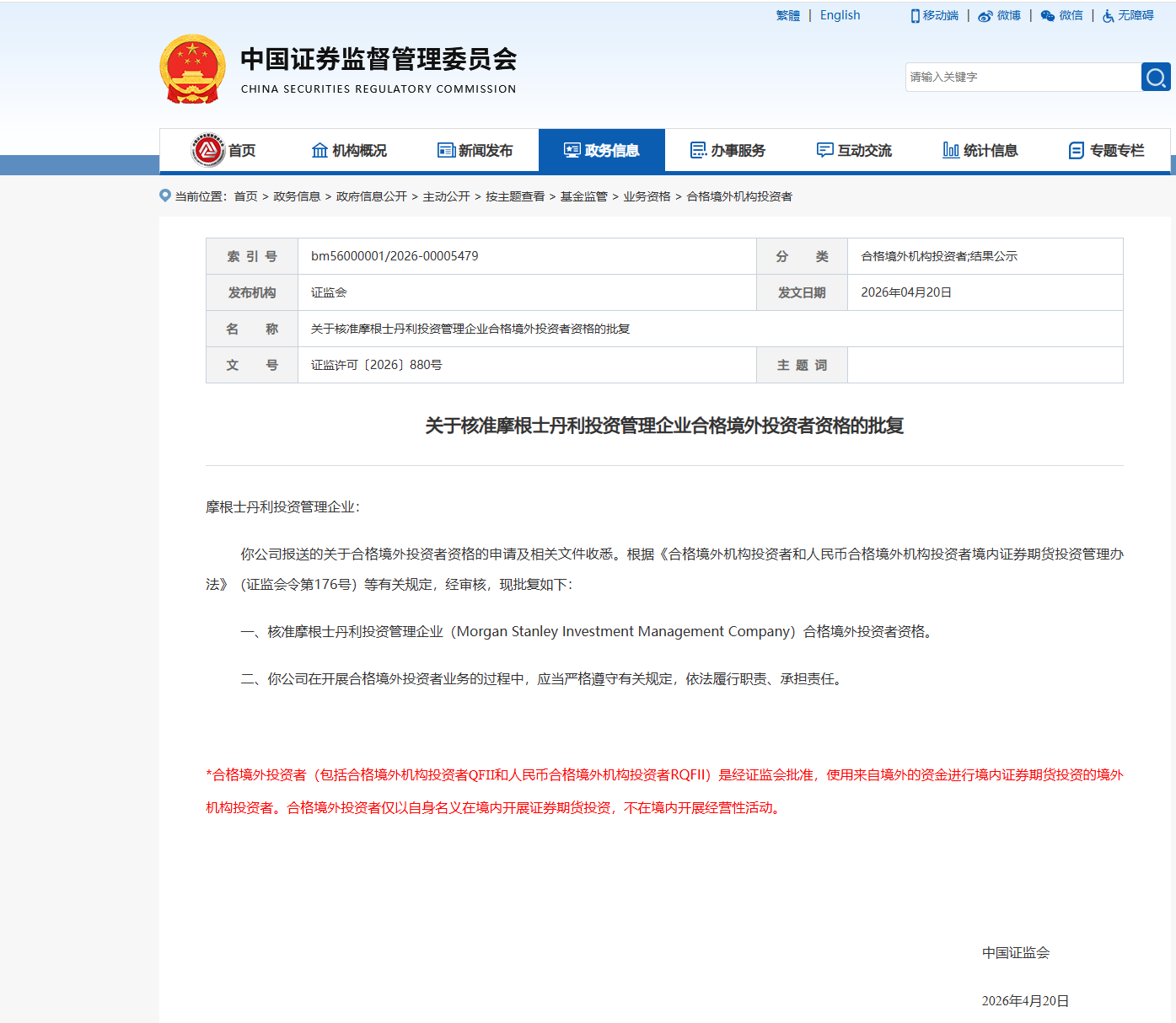Click the keyword search input field
1176x1023 pixels.
1023,77
